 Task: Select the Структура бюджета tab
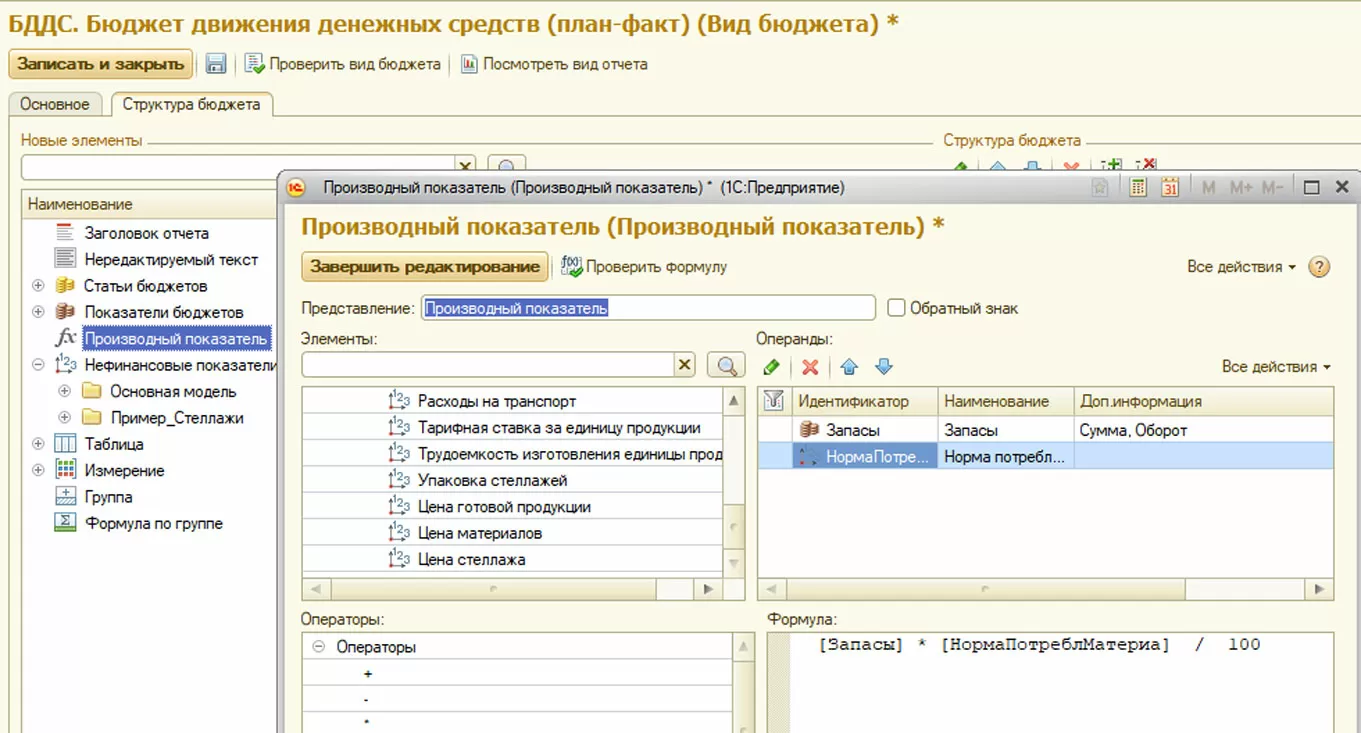191,104
